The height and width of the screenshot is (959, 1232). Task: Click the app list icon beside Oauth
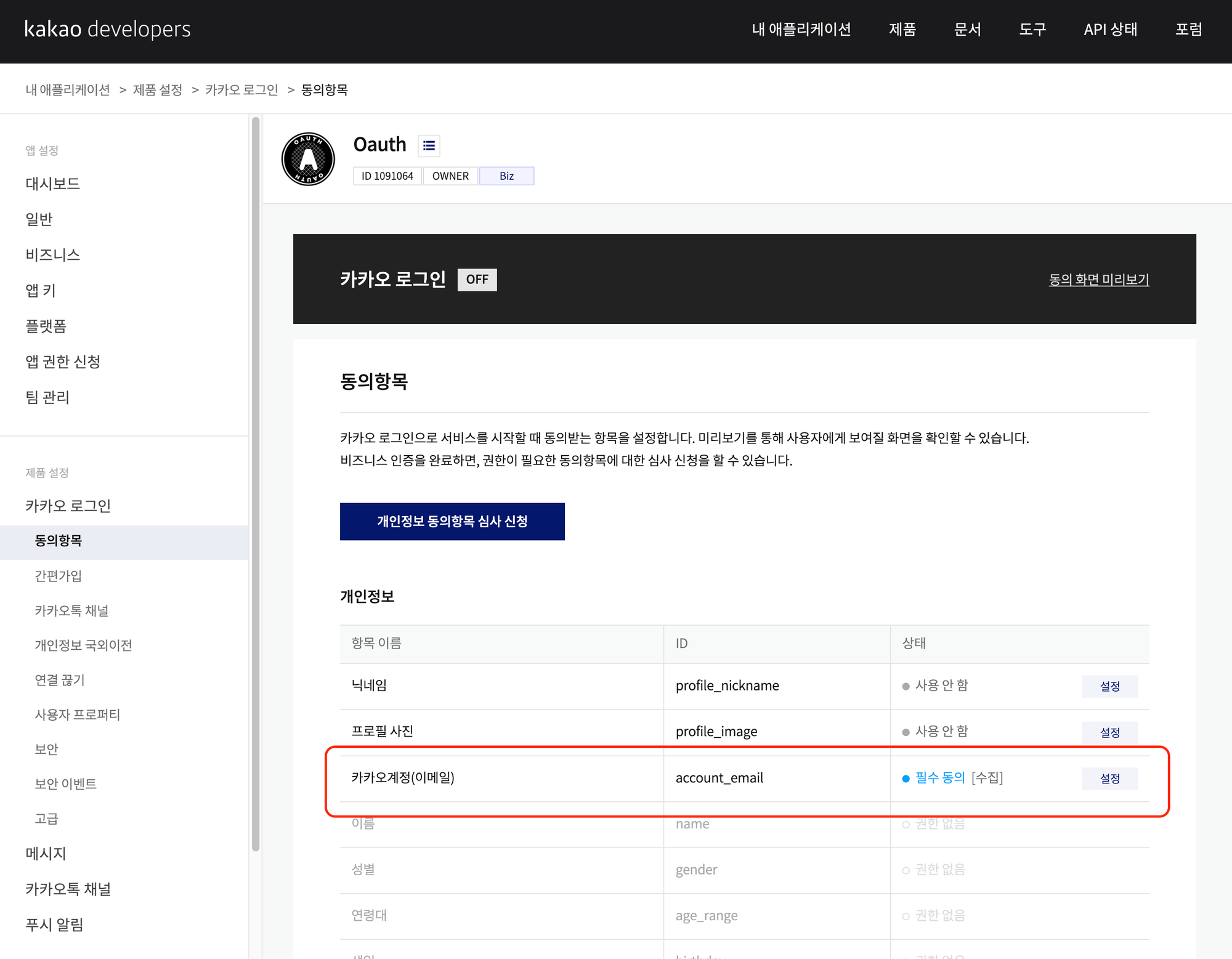[x=429, y=145]
